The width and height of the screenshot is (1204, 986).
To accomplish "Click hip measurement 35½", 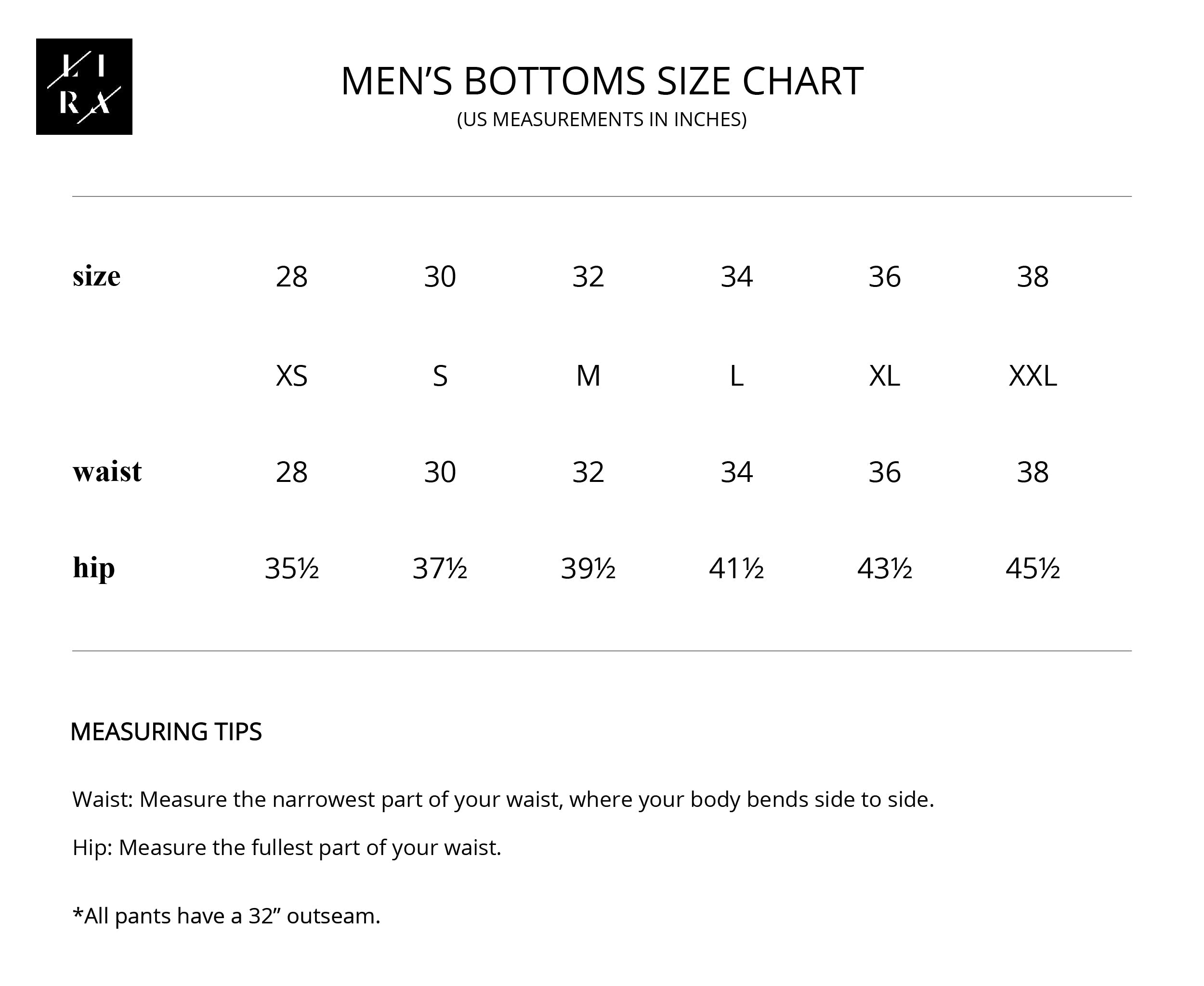I will click(x=291, y=568).
